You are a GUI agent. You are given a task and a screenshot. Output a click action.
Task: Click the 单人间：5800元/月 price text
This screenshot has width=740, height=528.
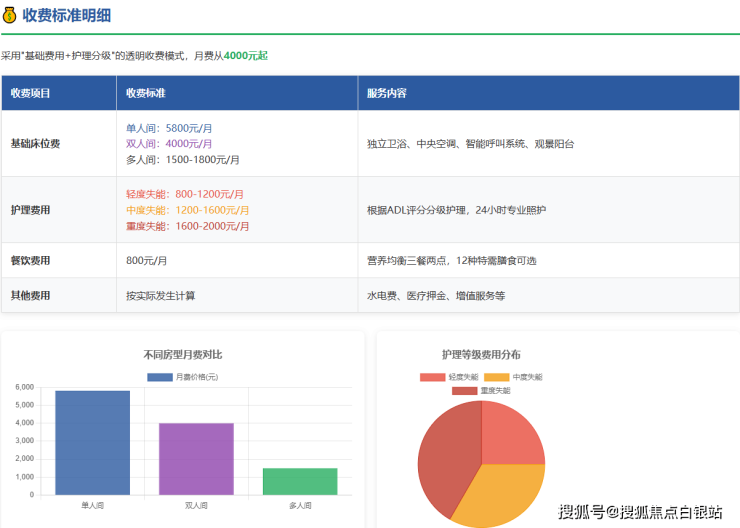(x=169, y=128)
